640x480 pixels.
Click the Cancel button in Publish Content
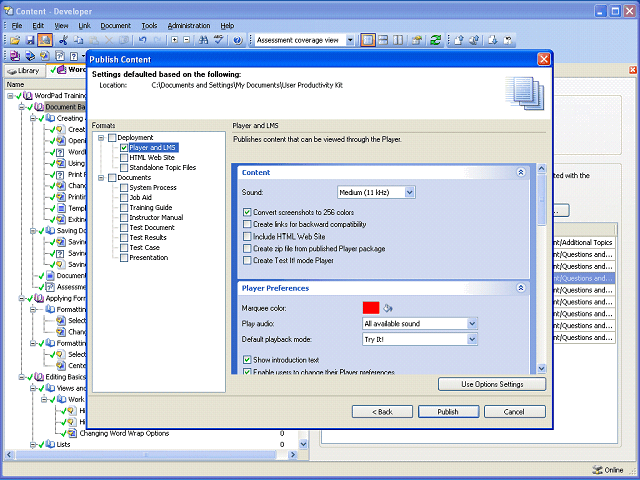coord(514,412)
